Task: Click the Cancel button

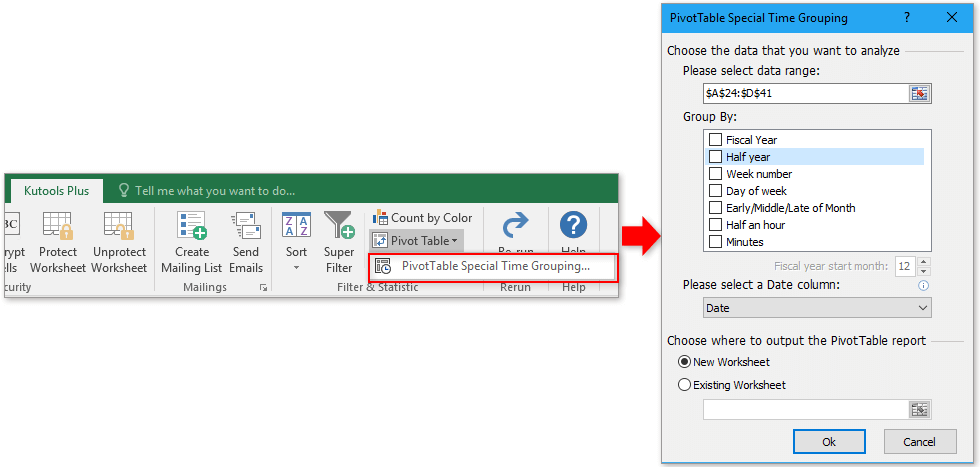Action: (x=919, y=442)
